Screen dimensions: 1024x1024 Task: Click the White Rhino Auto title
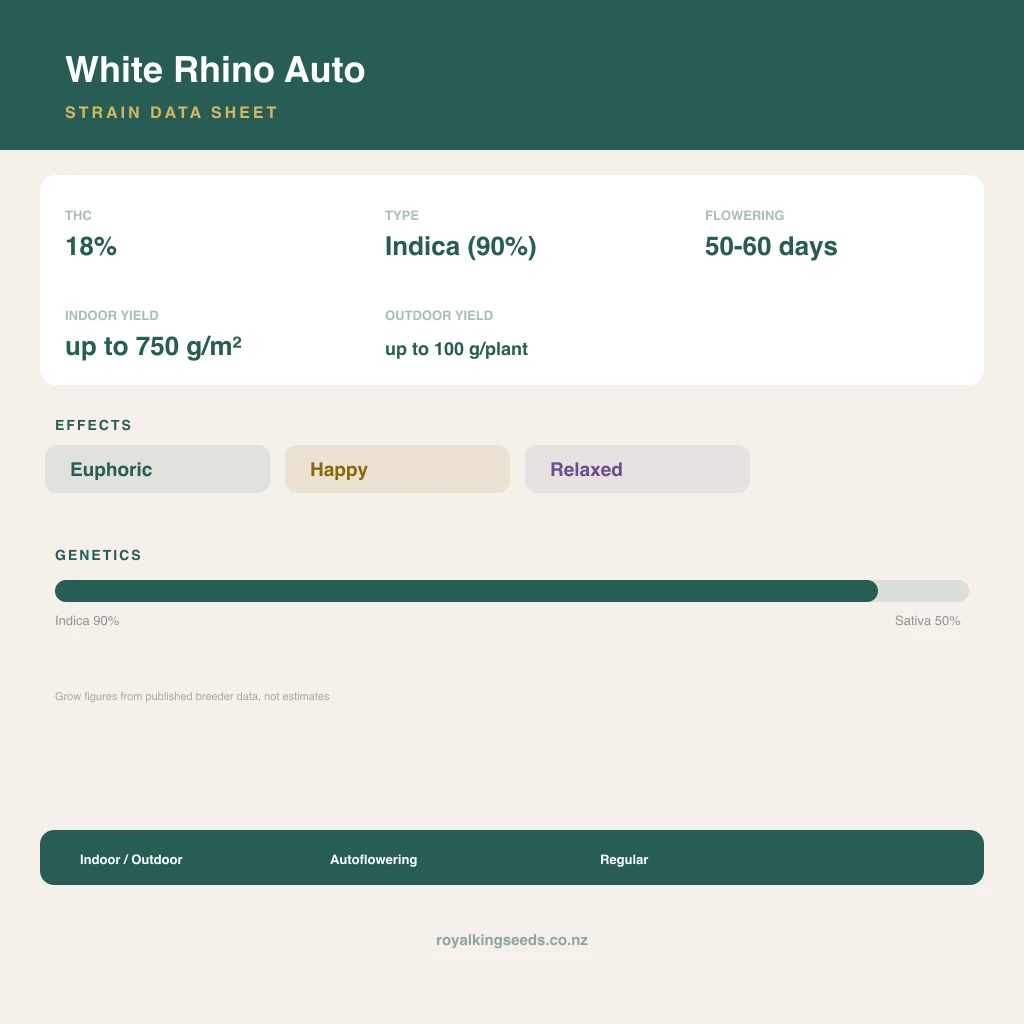point(215,69)
